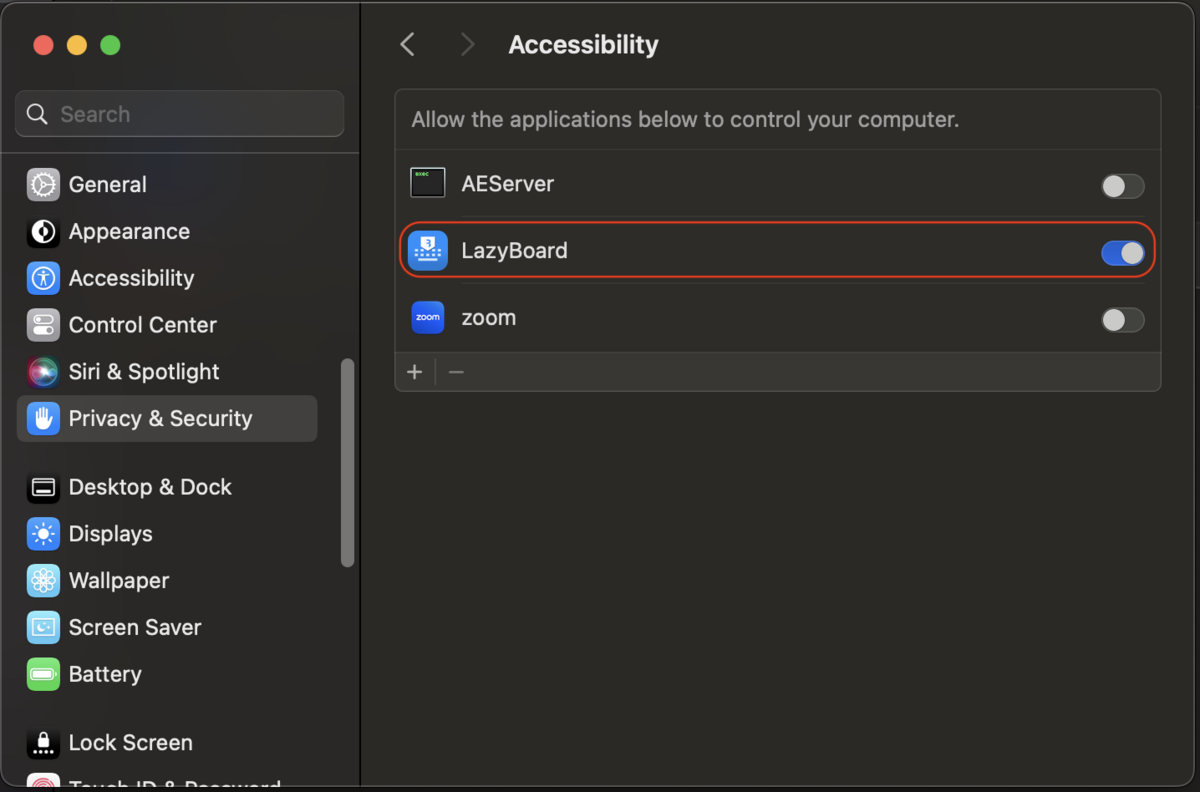Open the General settings gear icon
This screenshot has height=792, width=1200.
43,185
